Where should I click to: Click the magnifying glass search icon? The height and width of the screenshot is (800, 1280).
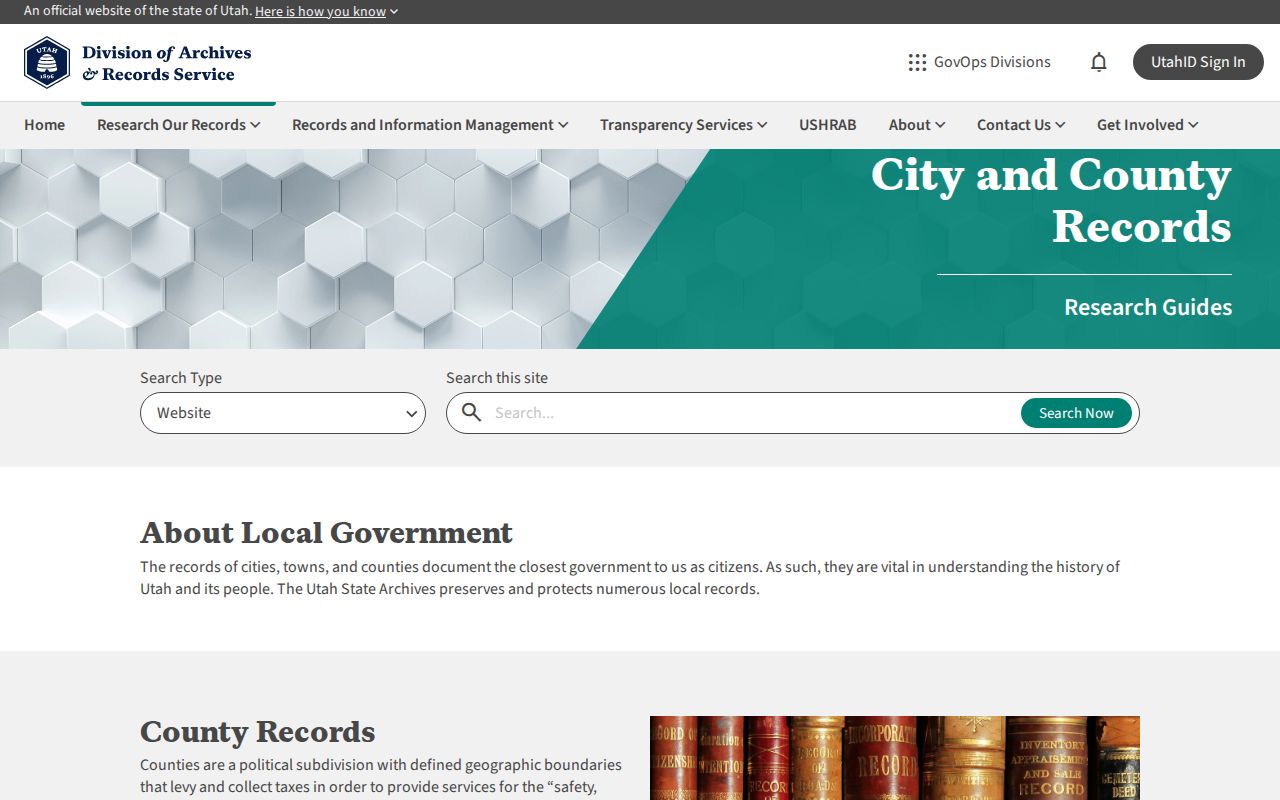472,413
